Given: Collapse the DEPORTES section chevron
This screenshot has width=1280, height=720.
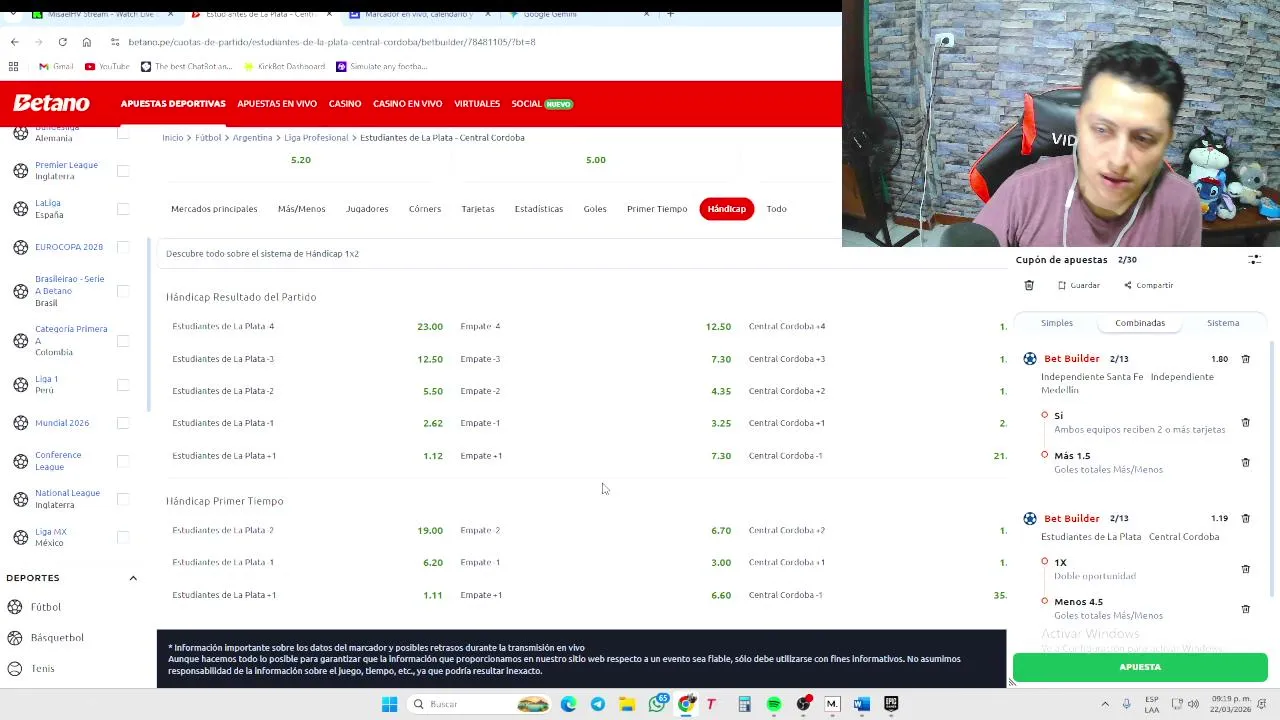Looking at the screenshot, I should coord(133,578).
